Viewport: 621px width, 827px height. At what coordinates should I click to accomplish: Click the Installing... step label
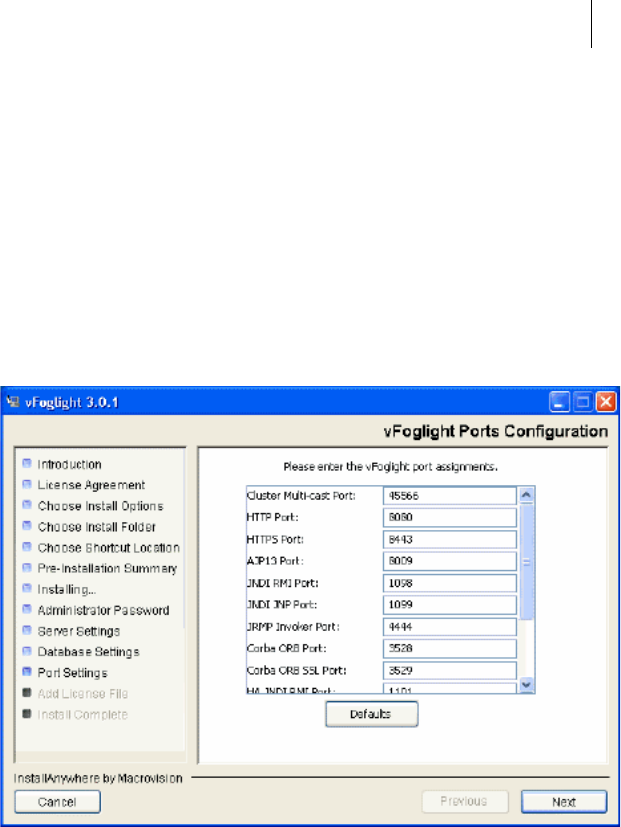66,590
